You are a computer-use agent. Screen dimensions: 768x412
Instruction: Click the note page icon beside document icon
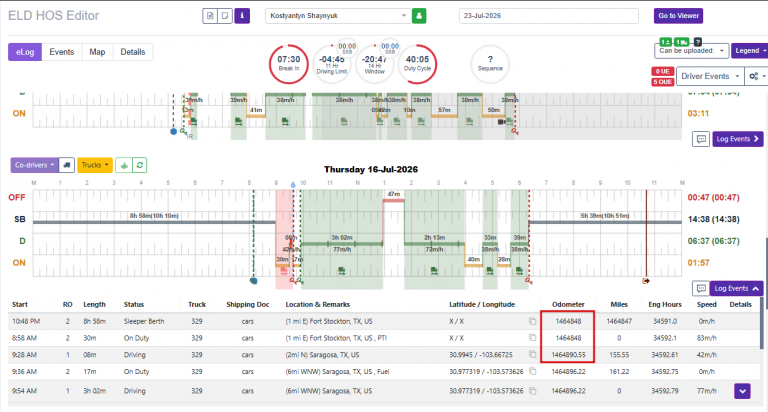225,16
